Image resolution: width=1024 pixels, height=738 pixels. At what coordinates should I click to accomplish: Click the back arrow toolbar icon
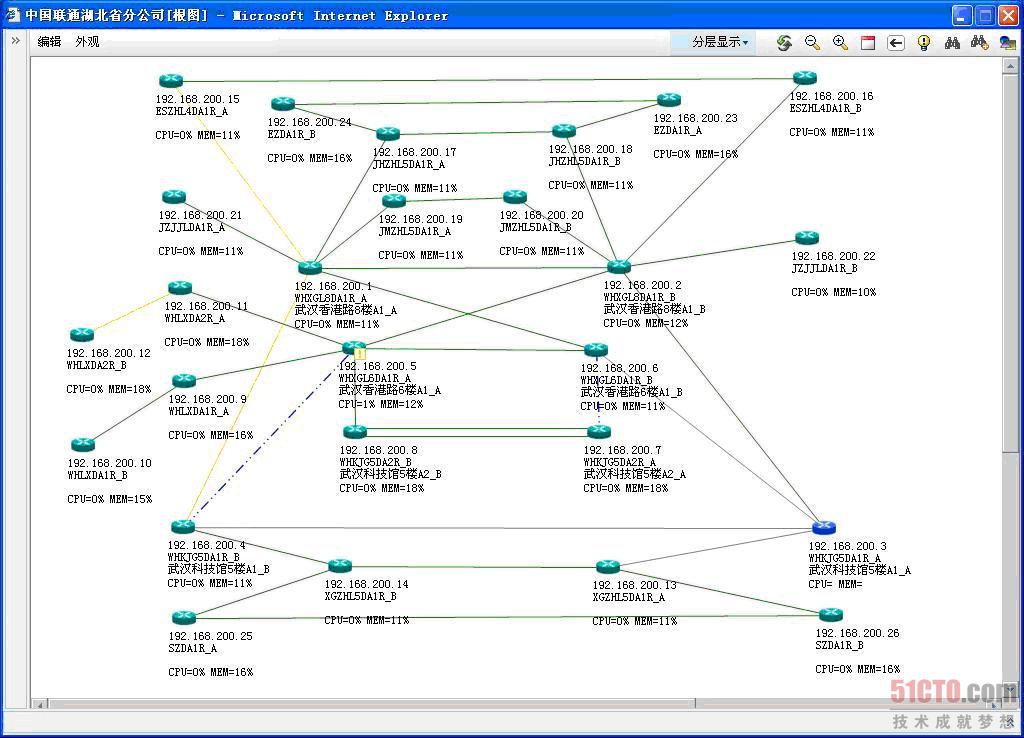click(896, 43)
